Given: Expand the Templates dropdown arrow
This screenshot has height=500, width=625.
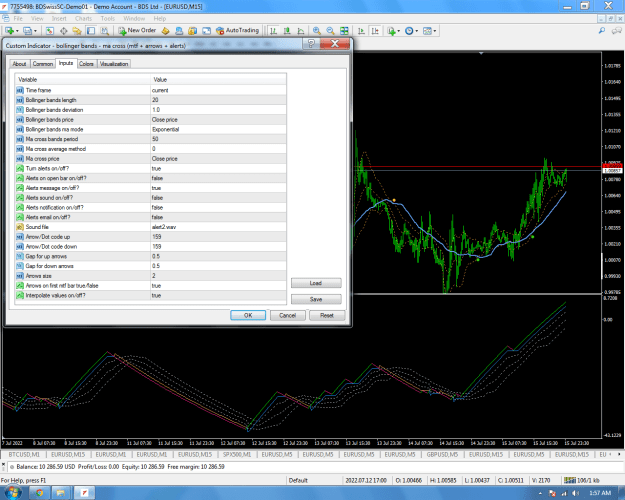Looking at the screenshot, I should pos(434,31).
